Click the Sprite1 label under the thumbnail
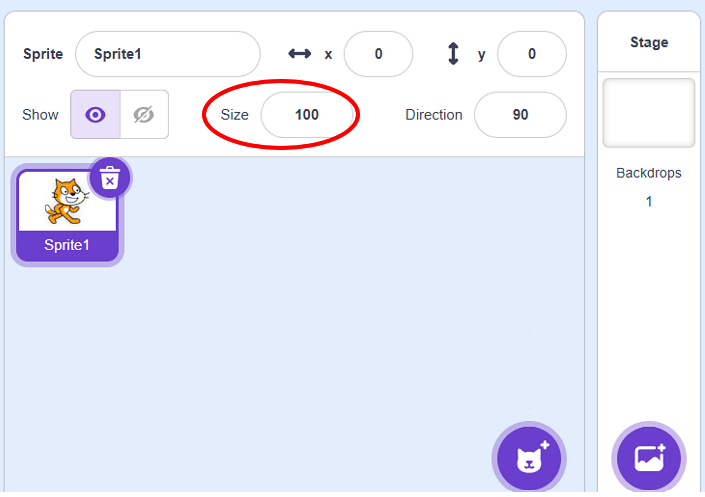 click(67, 245)
